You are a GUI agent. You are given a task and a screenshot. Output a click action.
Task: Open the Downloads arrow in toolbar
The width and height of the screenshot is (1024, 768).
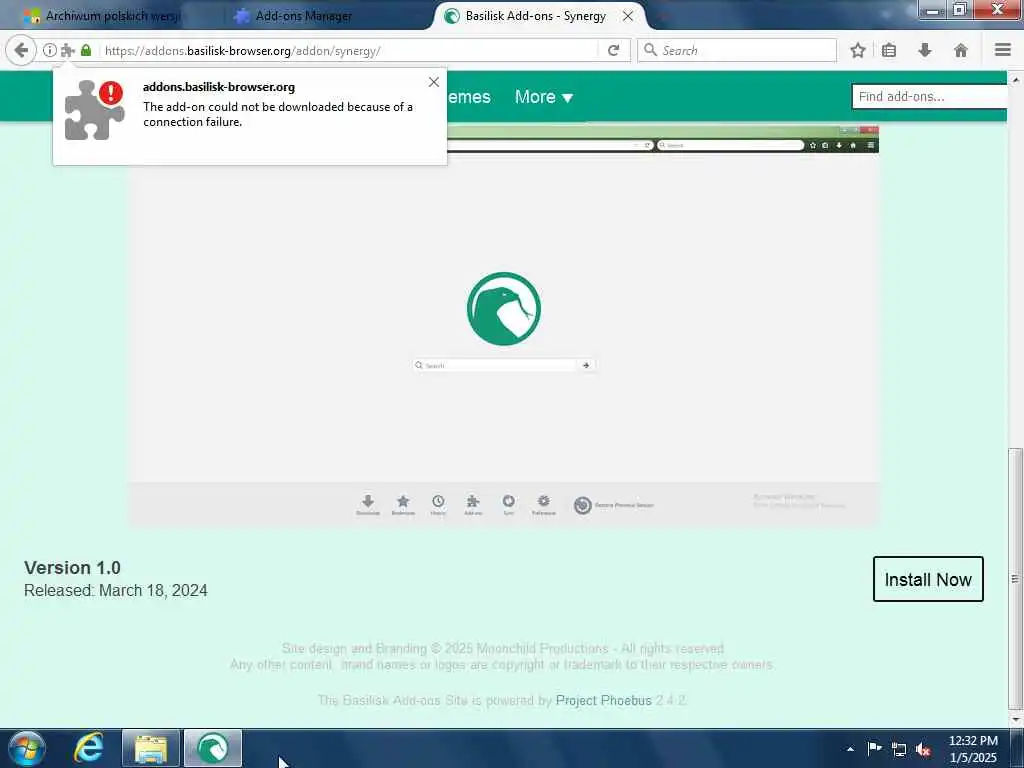[925, 50]
